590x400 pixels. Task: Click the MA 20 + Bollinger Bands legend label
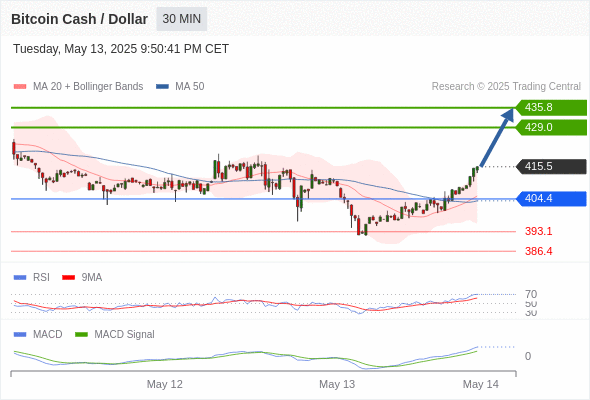pos(88,87)
